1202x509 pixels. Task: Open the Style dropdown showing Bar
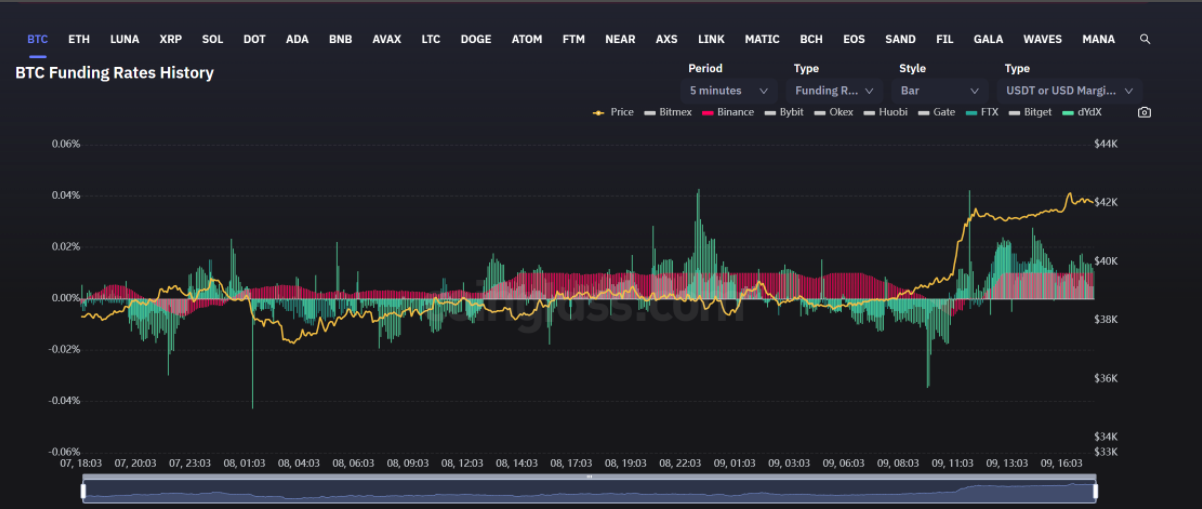941,90
